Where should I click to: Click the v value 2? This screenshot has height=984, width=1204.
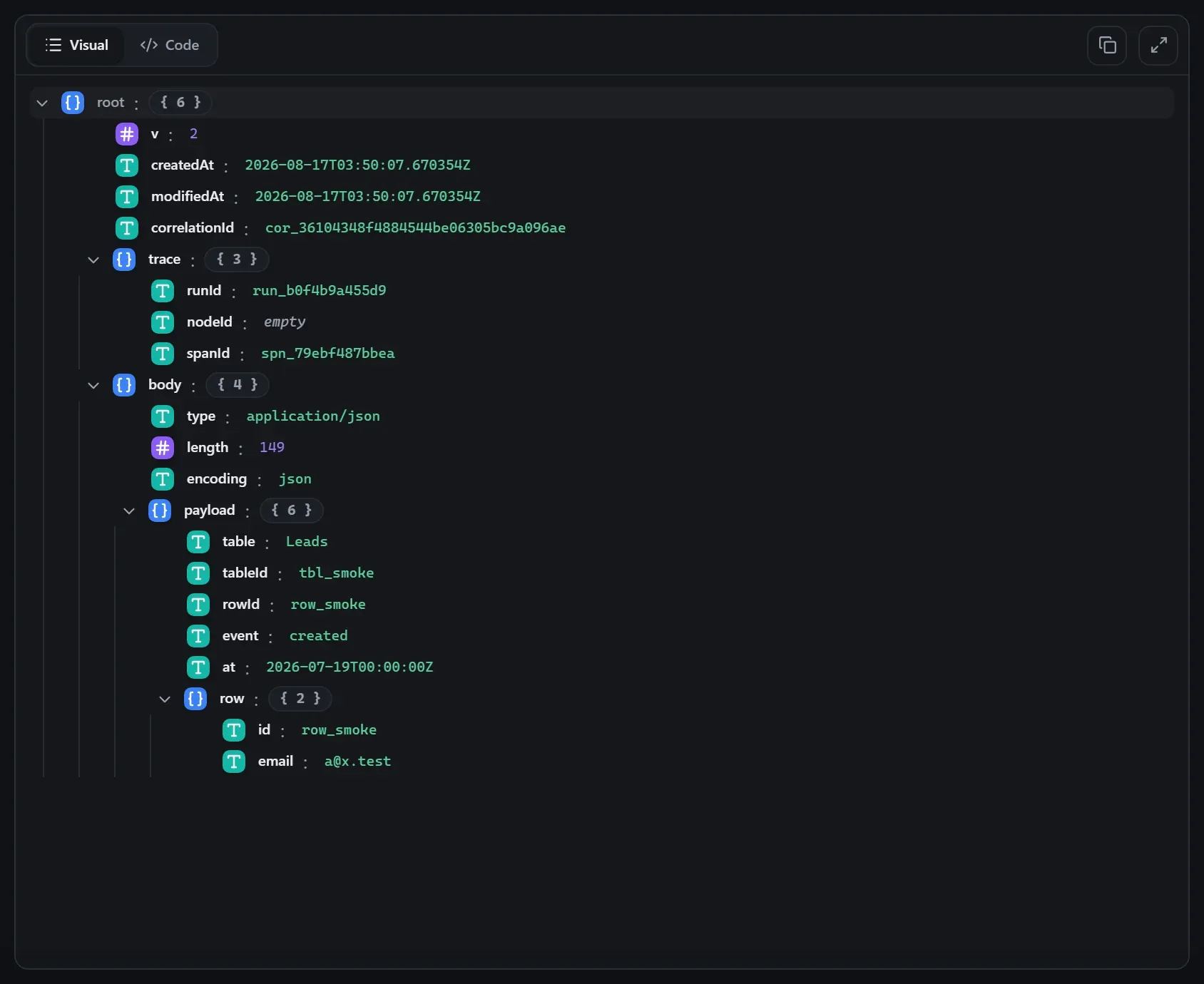[x=193, y=134]
